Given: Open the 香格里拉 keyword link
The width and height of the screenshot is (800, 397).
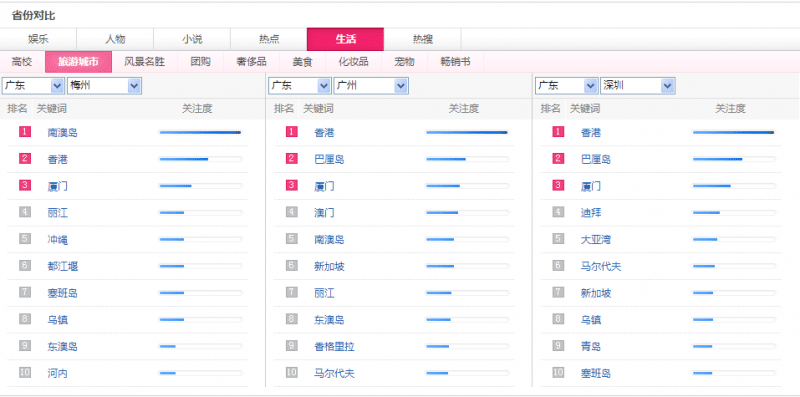Looking at the screenshot, I should [334, 346].
